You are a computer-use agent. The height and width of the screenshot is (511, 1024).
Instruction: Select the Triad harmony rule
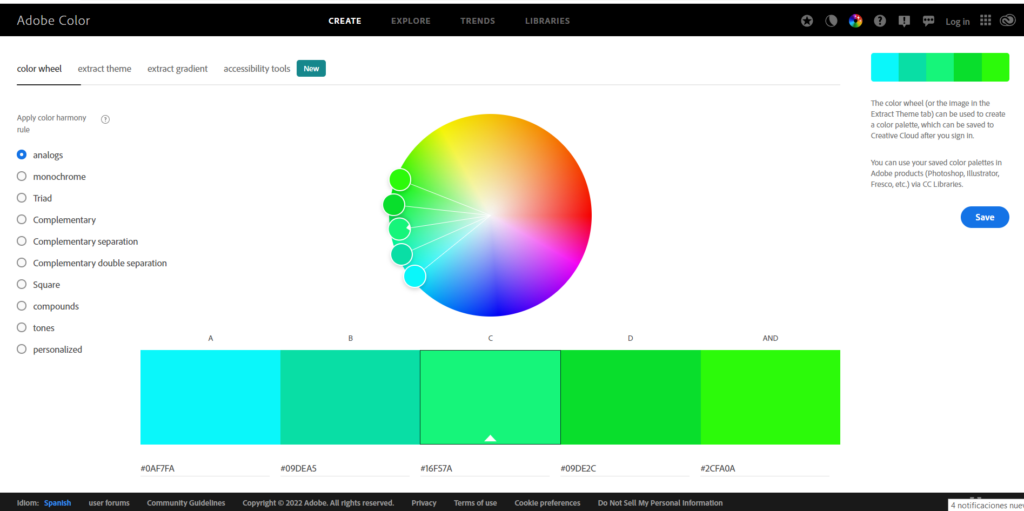(22, 199)
